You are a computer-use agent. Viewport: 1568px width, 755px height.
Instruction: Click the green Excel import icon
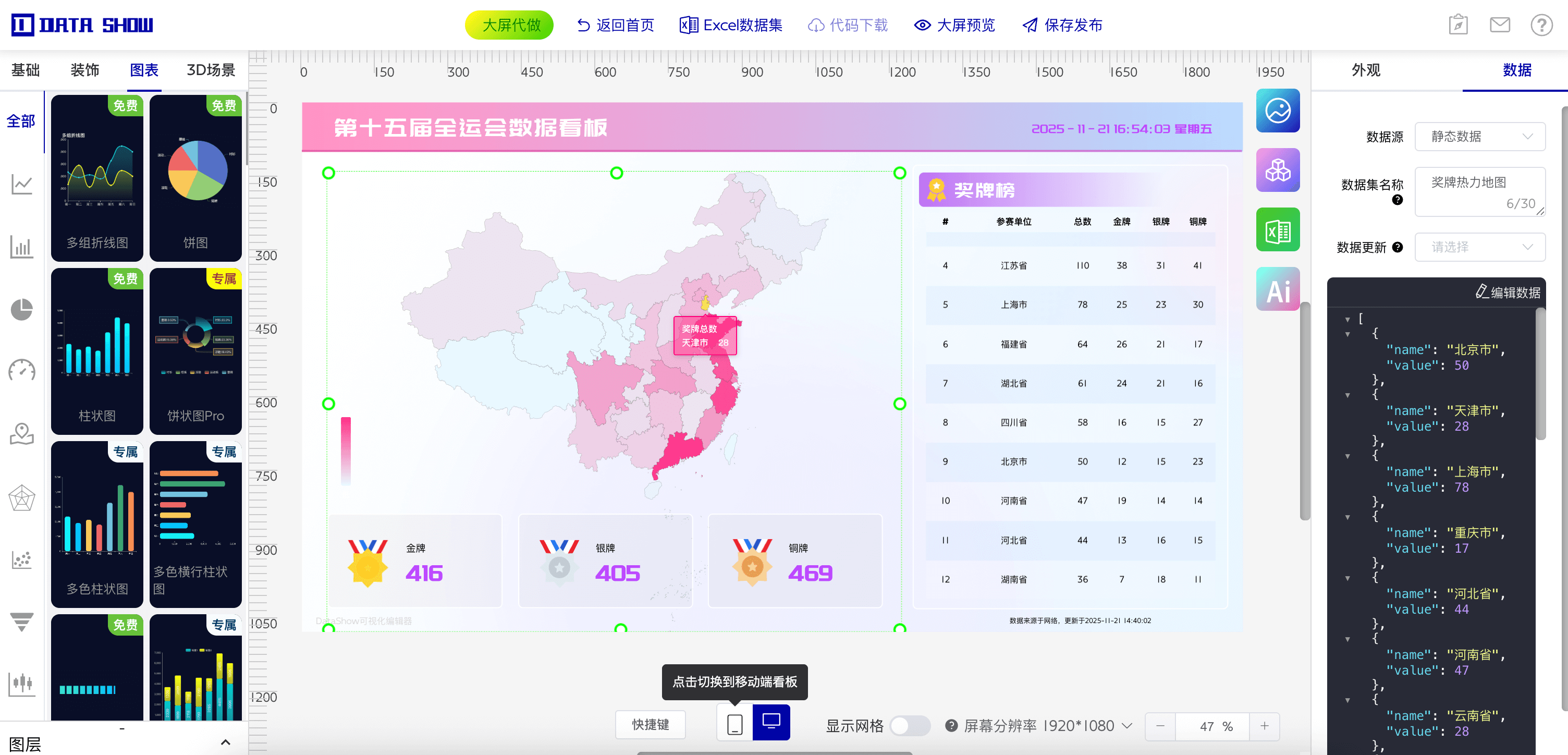[x=1277, y=230]
